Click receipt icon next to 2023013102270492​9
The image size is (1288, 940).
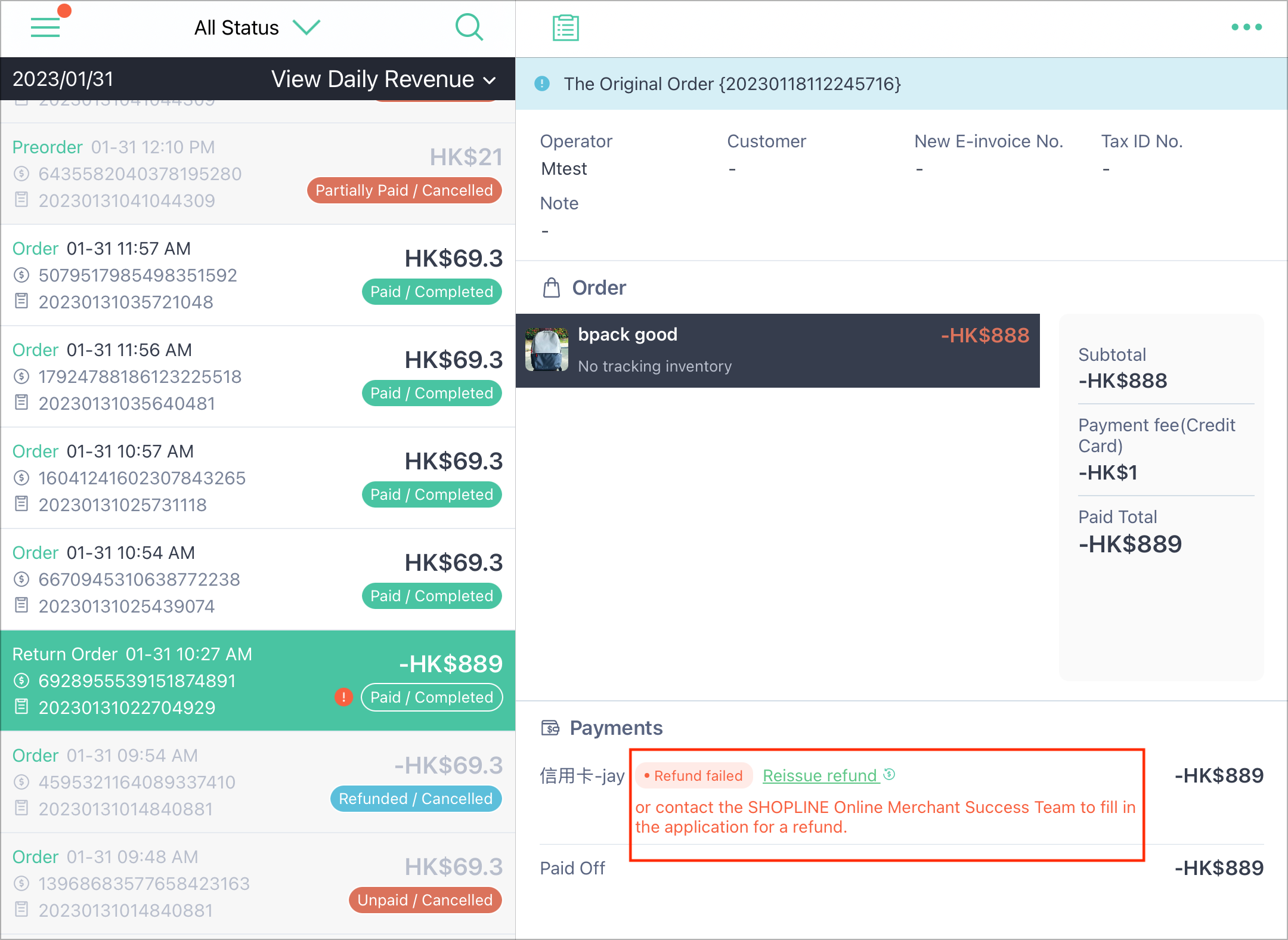pos(21,707)
